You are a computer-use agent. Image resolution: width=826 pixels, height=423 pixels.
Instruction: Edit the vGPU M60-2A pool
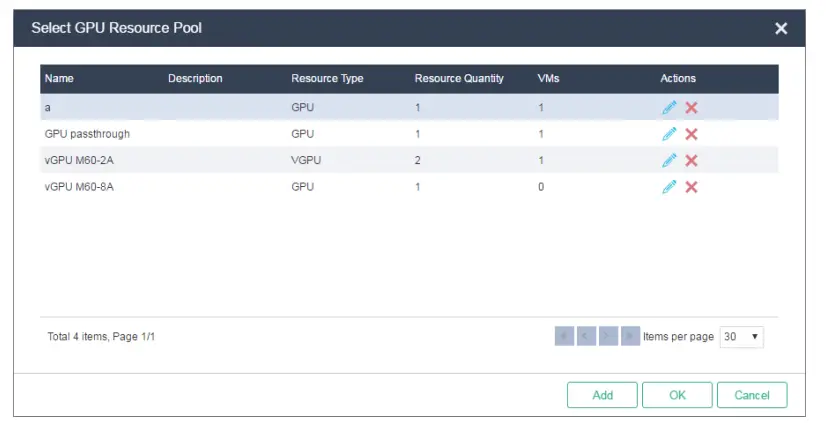(x=669, y=160)
